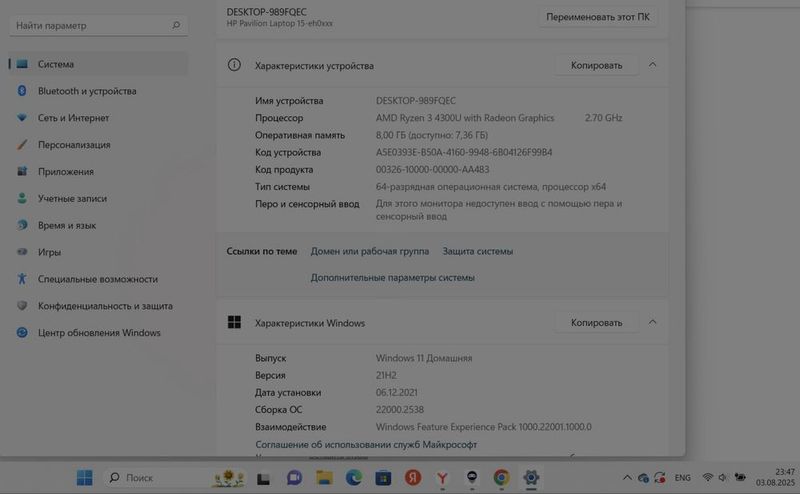Select the product code 00326-10000-00000-AA483
800x494 pixels.
pos(432,169)
